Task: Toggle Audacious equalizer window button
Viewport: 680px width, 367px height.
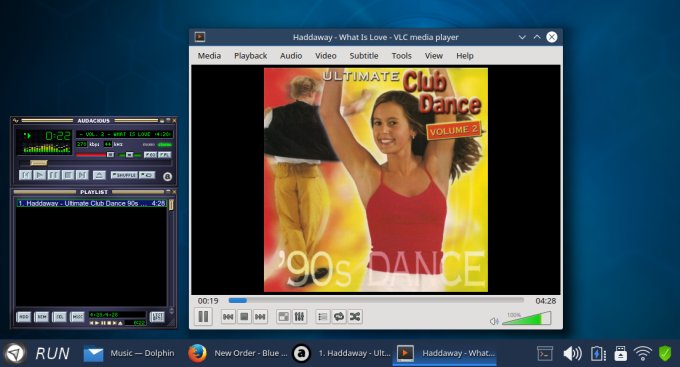Action: [150, 155]
